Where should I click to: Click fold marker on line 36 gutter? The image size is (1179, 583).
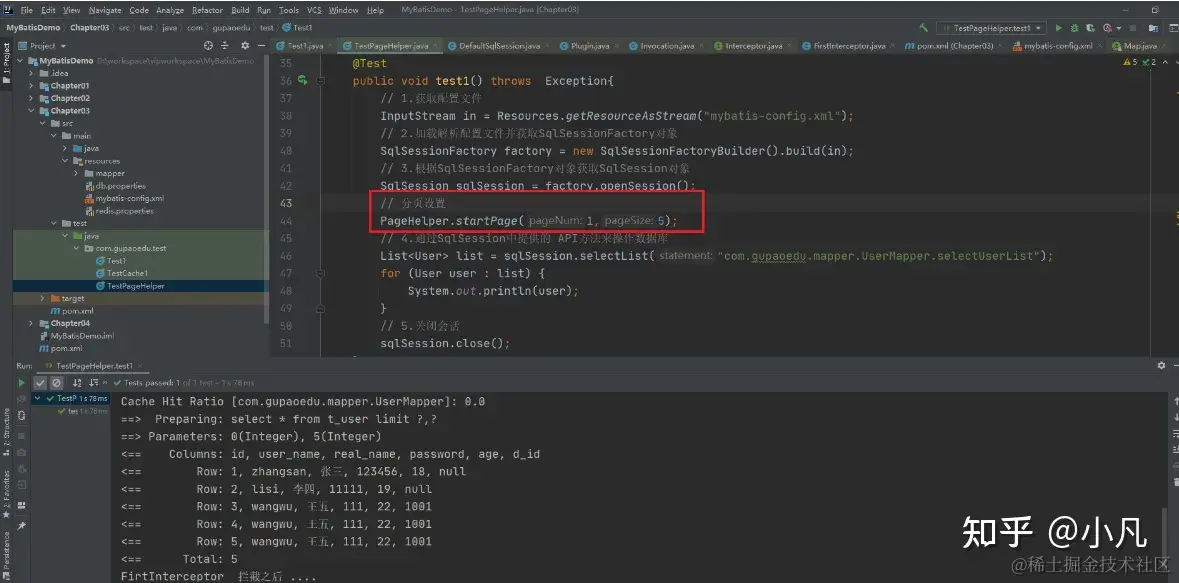pos(322,80)
